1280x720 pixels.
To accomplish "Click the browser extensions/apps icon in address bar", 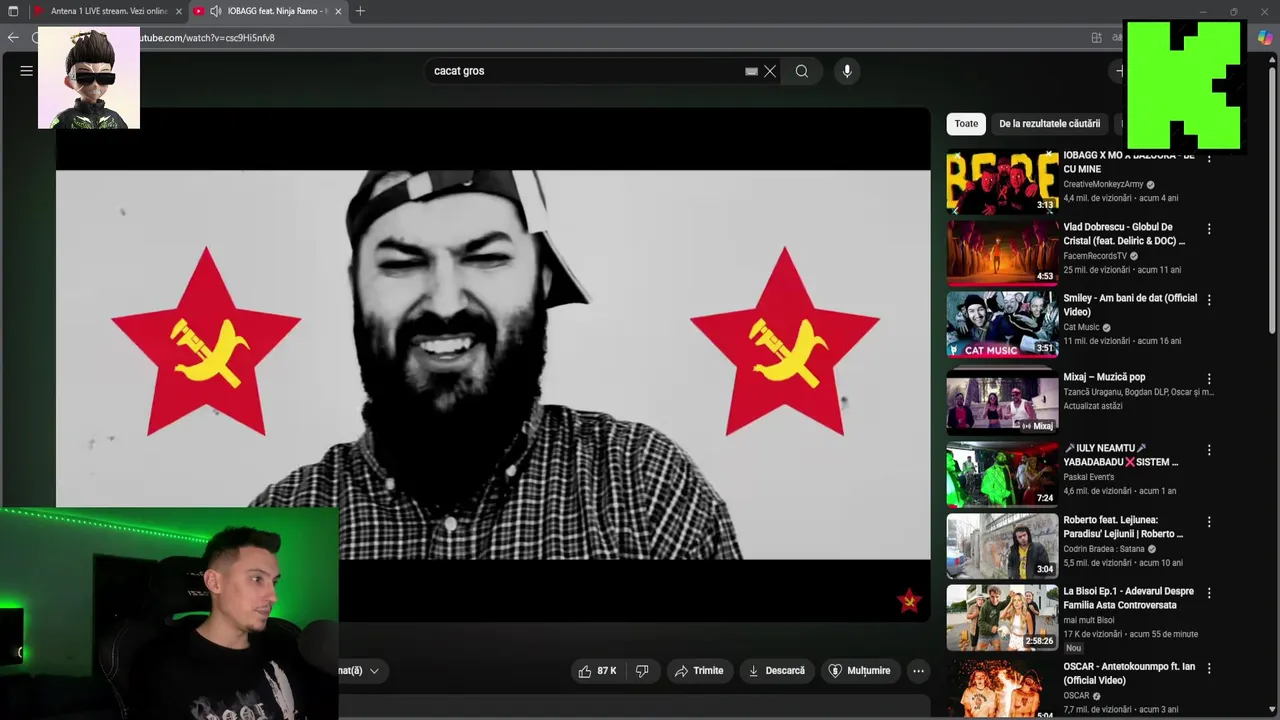I will point(1097,38).
